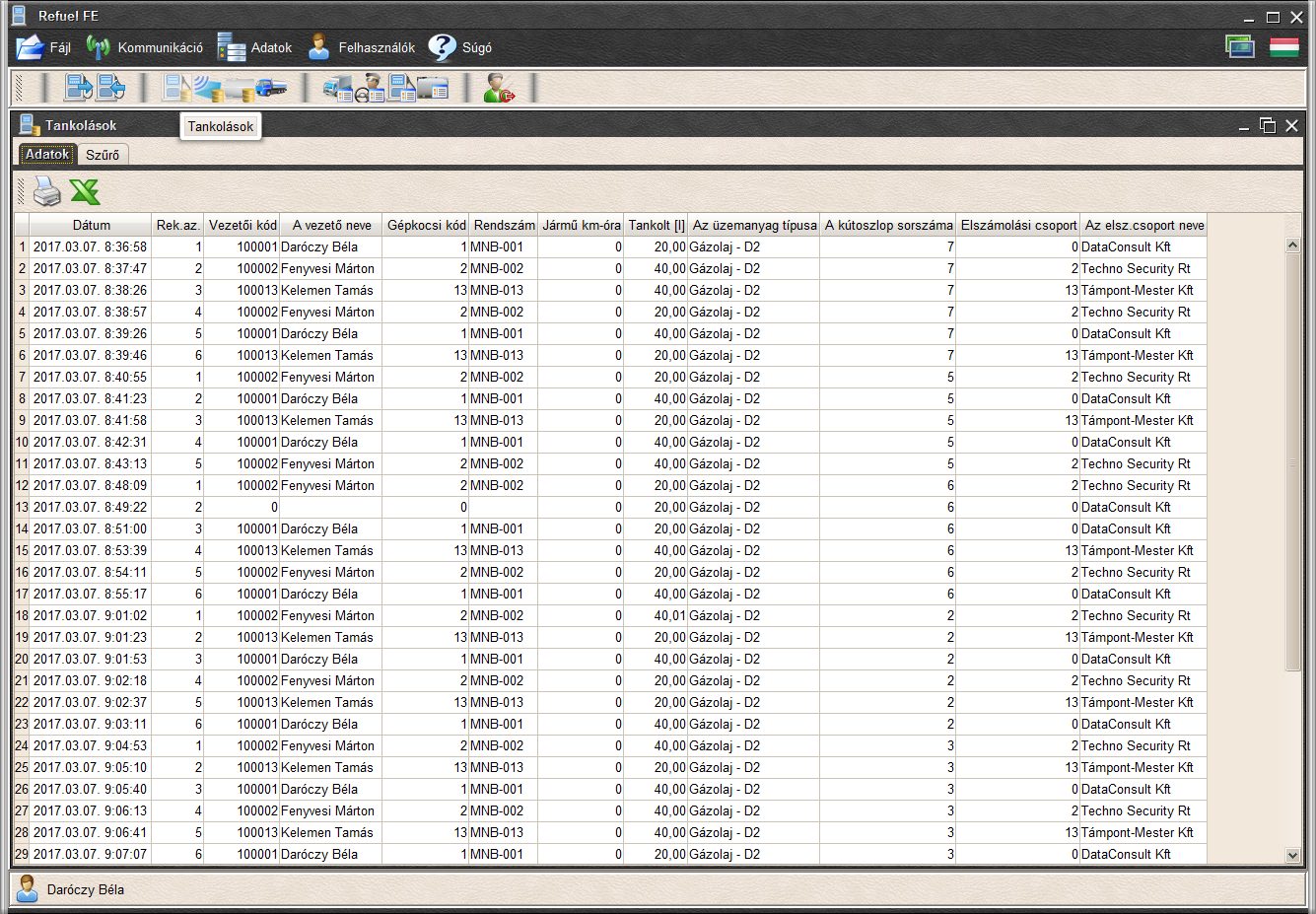1316x914 pixels.
Task: Click Az elsz.csoport neve column header
Action: [x=1144, y=225]
